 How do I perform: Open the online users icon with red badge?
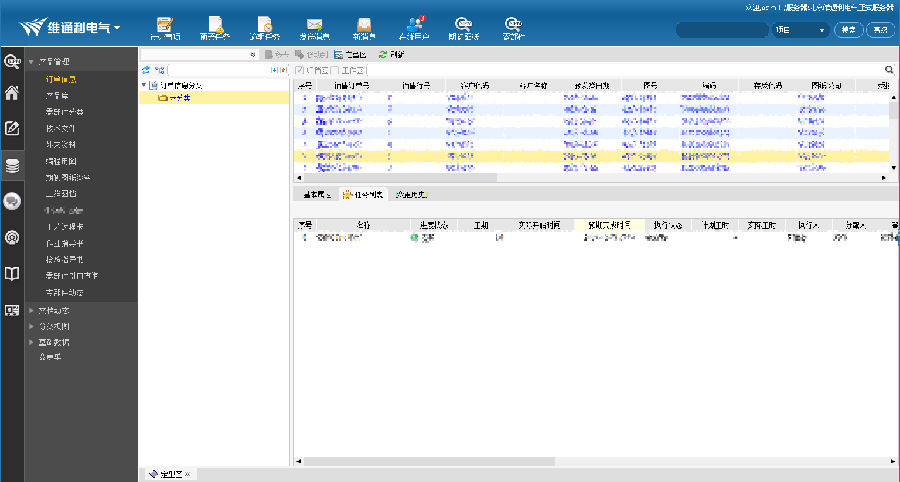pyautogui.click(x=414, y=25)
